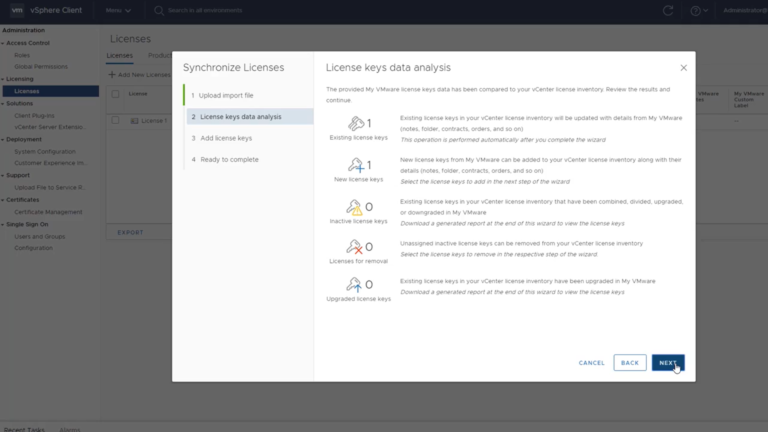Click the Administration sidebar heading
This screenshot has width=768, height=432.
pyautogui.click(x=24, y=30)
